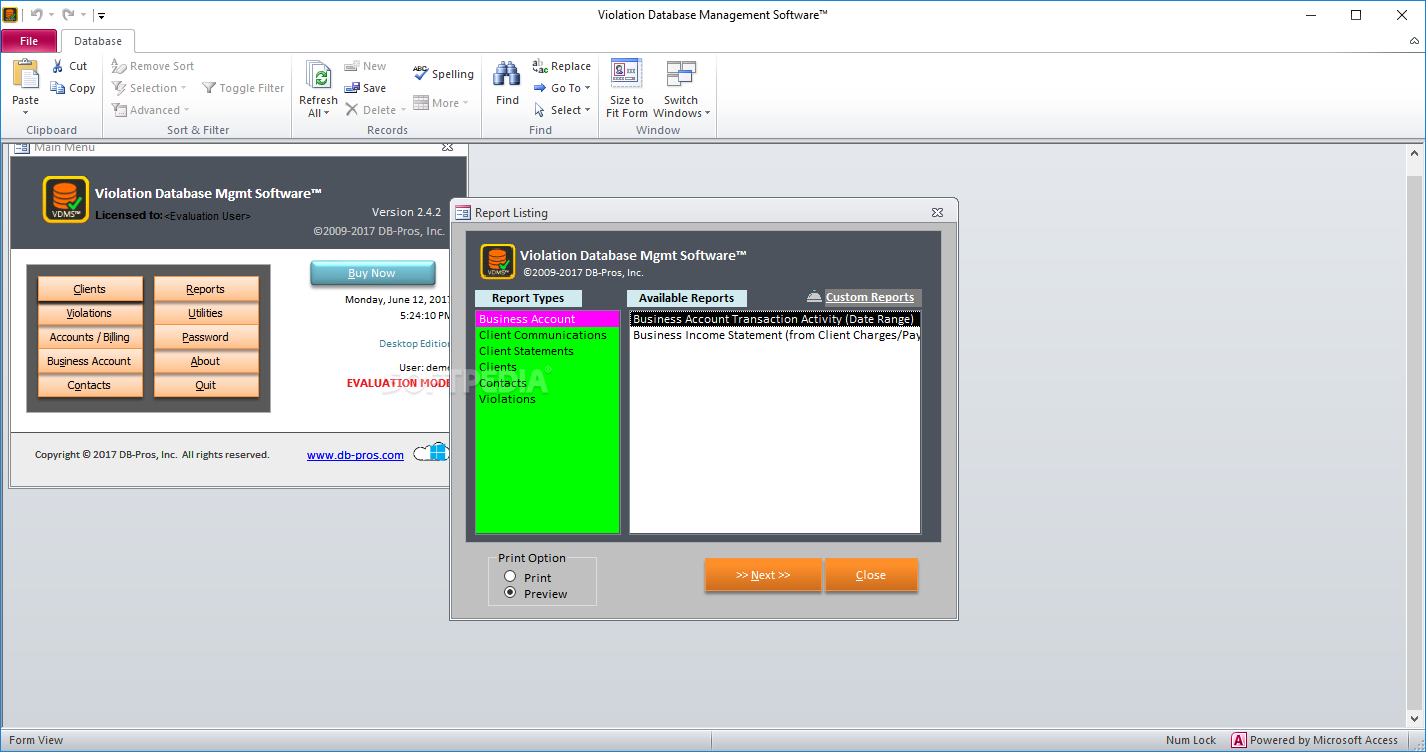1426x752 pixels.
Task: Click the Violations button in Main Menu
Action: pos(90,313)
